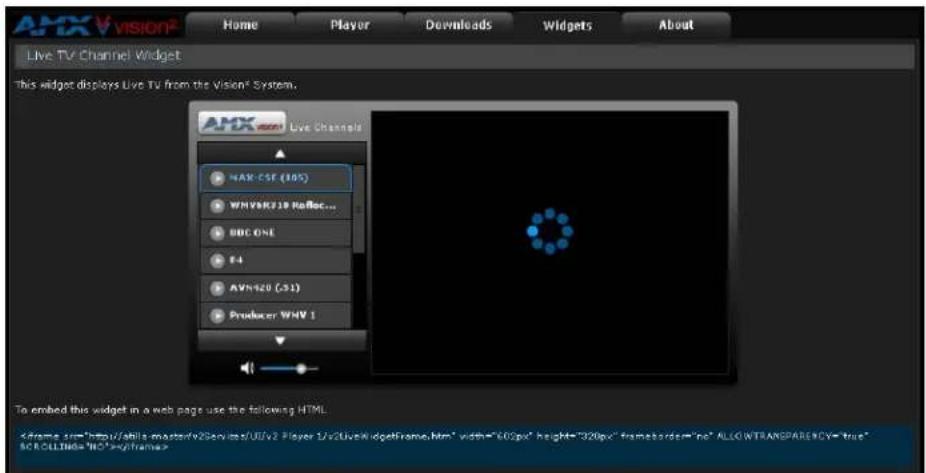
Task: Click the play icon beside BBC ONE
Action: coord(217,233)
